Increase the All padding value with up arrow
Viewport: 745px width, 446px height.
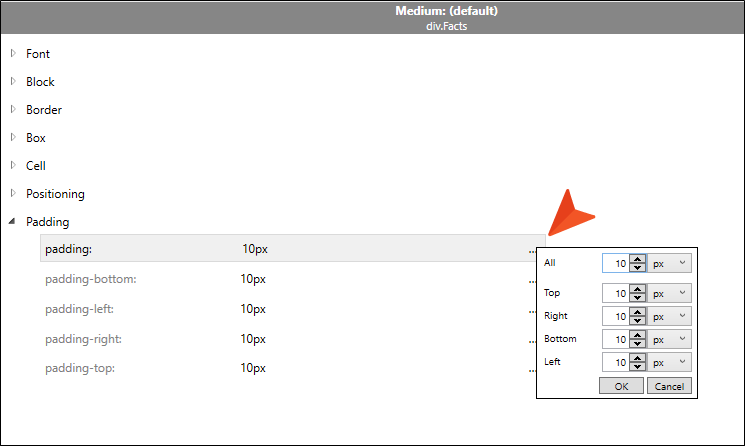tap(638, 259)
